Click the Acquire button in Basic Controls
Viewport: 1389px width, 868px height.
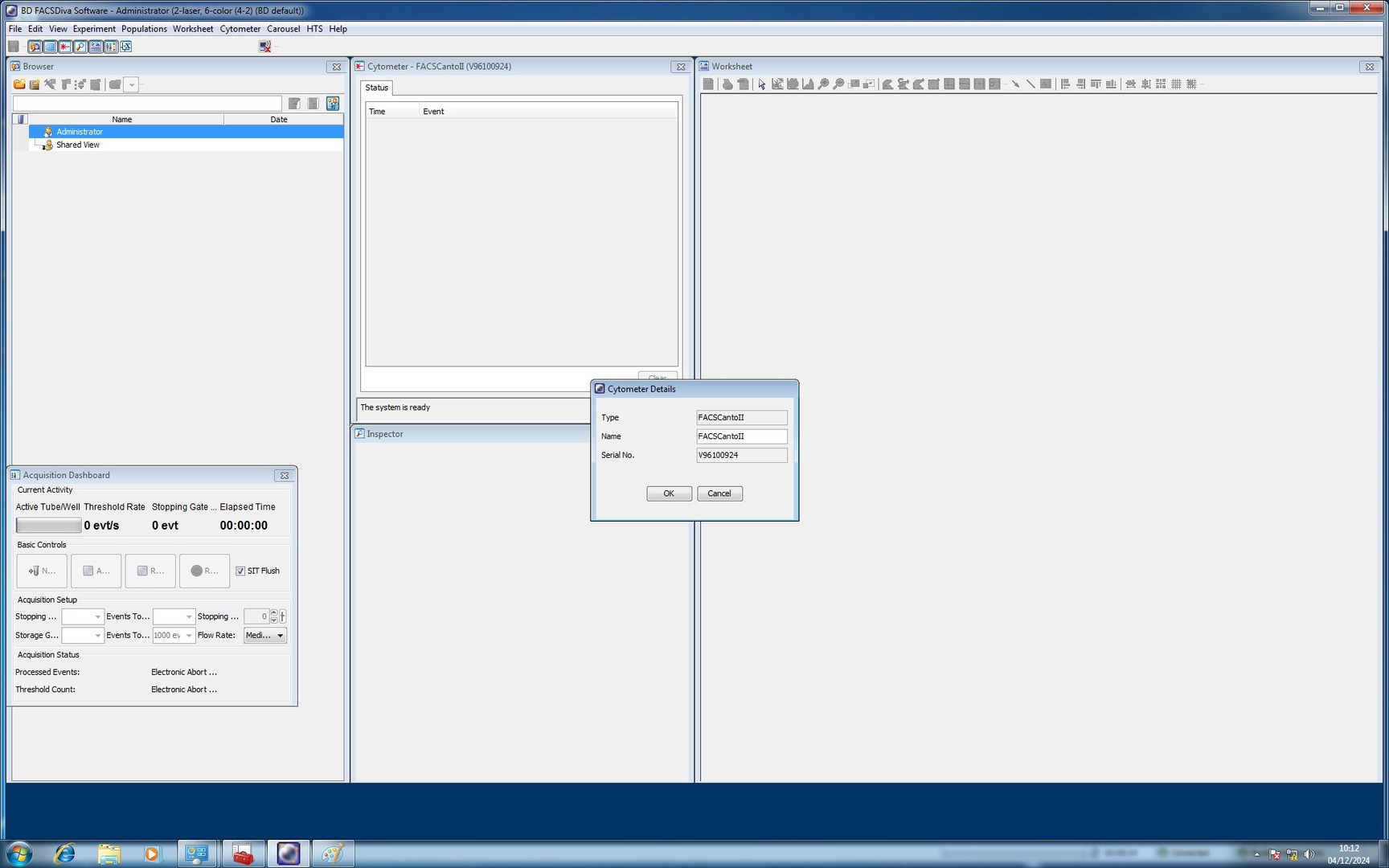tap(96, 571)
